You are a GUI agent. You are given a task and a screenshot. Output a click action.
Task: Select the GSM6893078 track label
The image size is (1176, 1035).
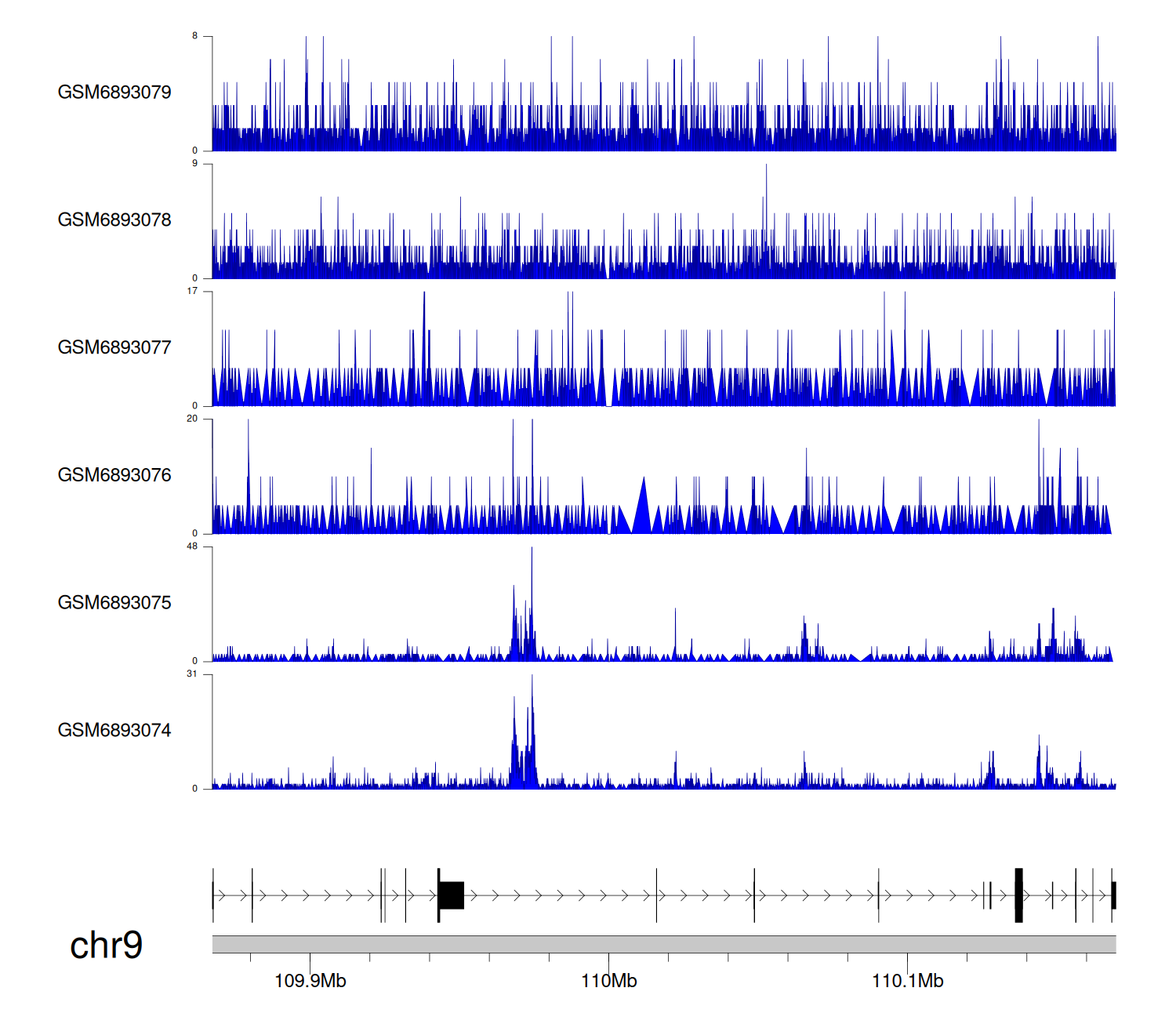pyautogui.click(x=114, y=220)
